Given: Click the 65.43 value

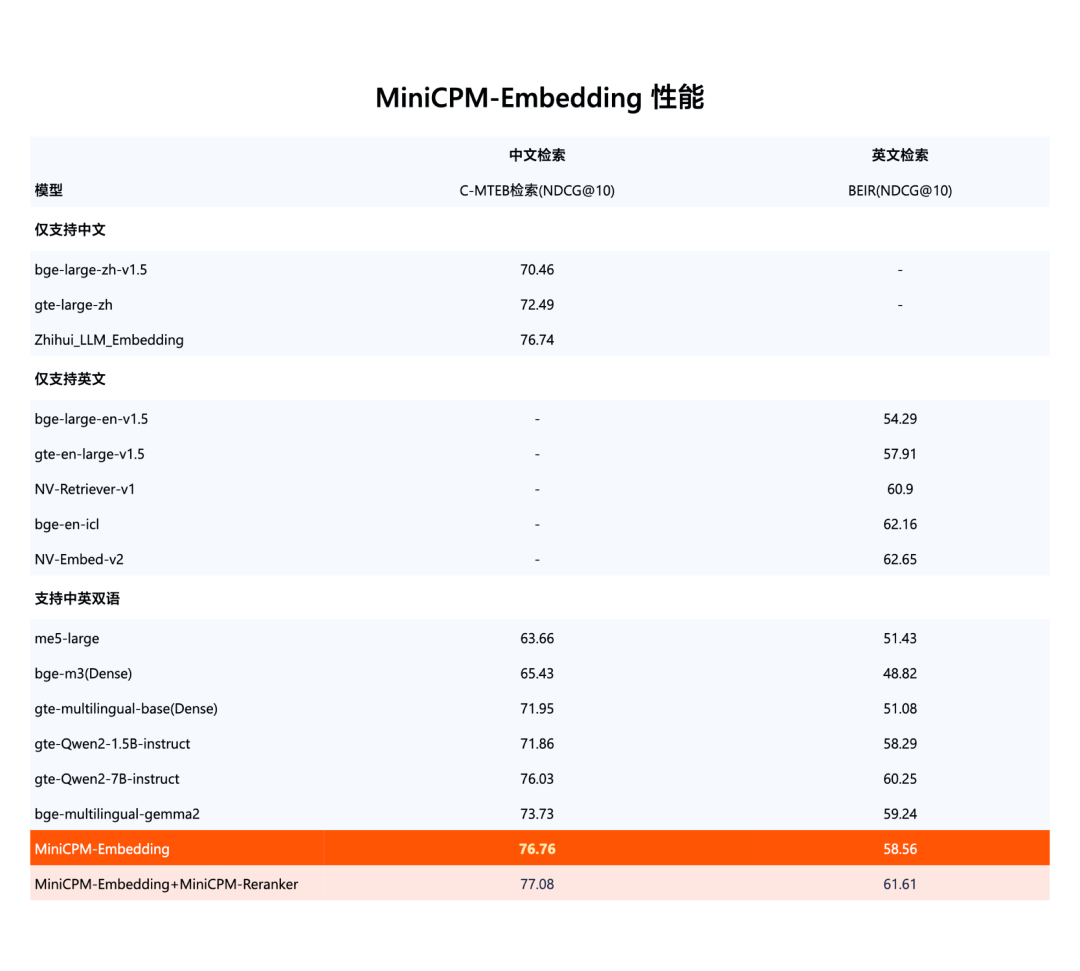Looking at the screenshot, I should [537, 674].
